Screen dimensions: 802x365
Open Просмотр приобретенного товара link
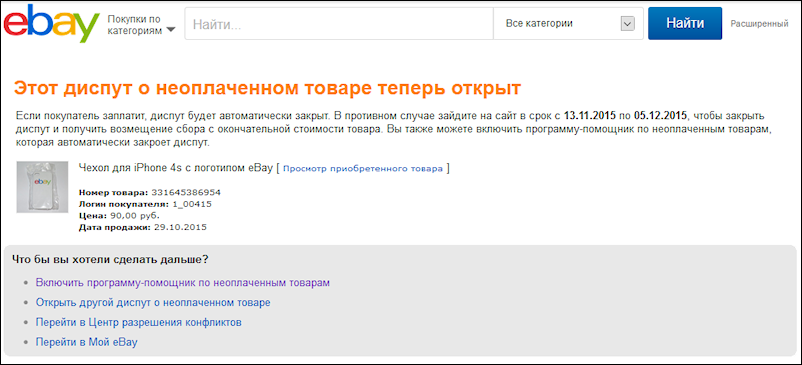363,169
